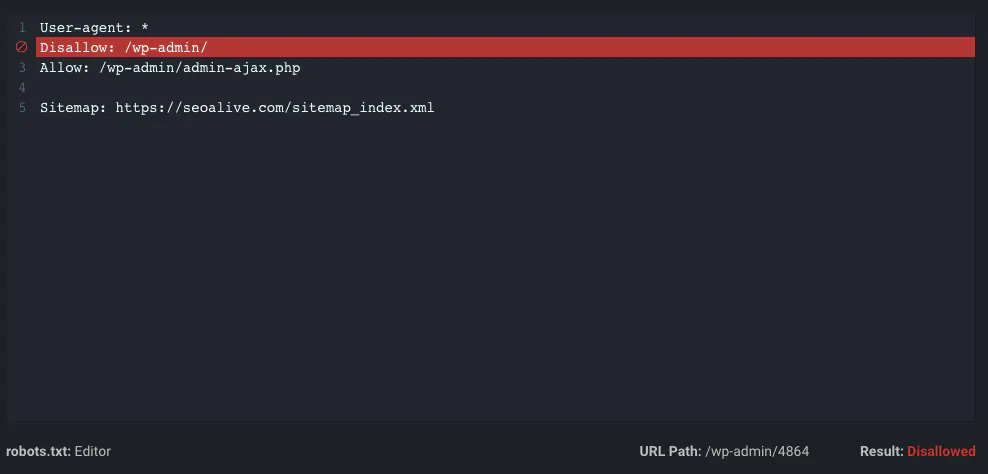The image size is (988, 474).
Task: Click the Sitemap keyword on line 5
Action: [70, 108]
